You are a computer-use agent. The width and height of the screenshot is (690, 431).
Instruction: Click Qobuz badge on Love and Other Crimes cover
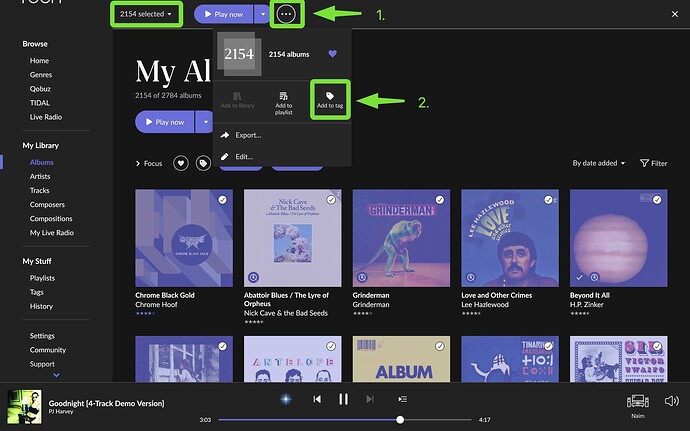[470, 277]
